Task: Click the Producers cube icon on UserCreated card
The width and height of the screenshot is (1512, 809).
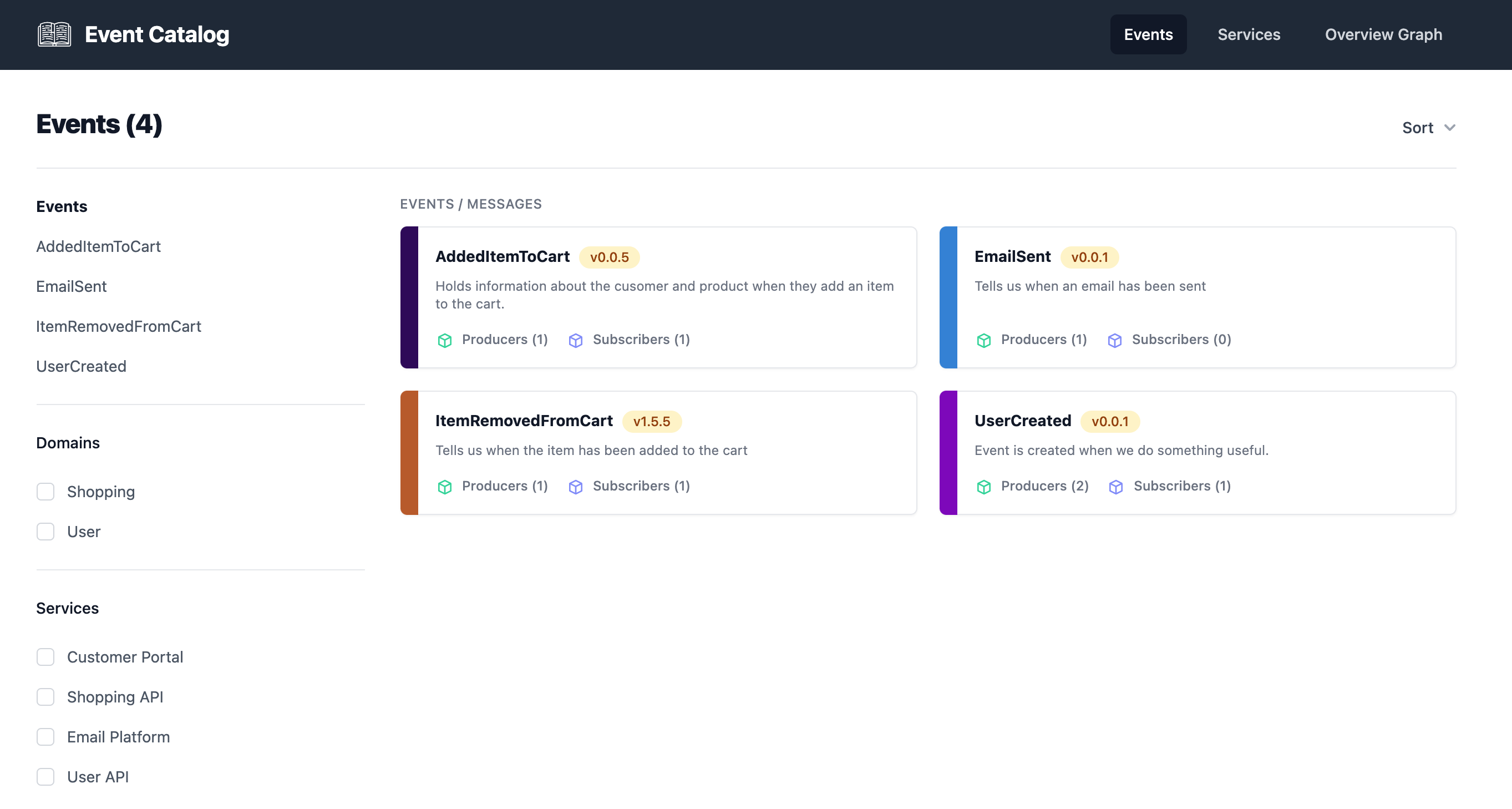Action: point(984,487)
